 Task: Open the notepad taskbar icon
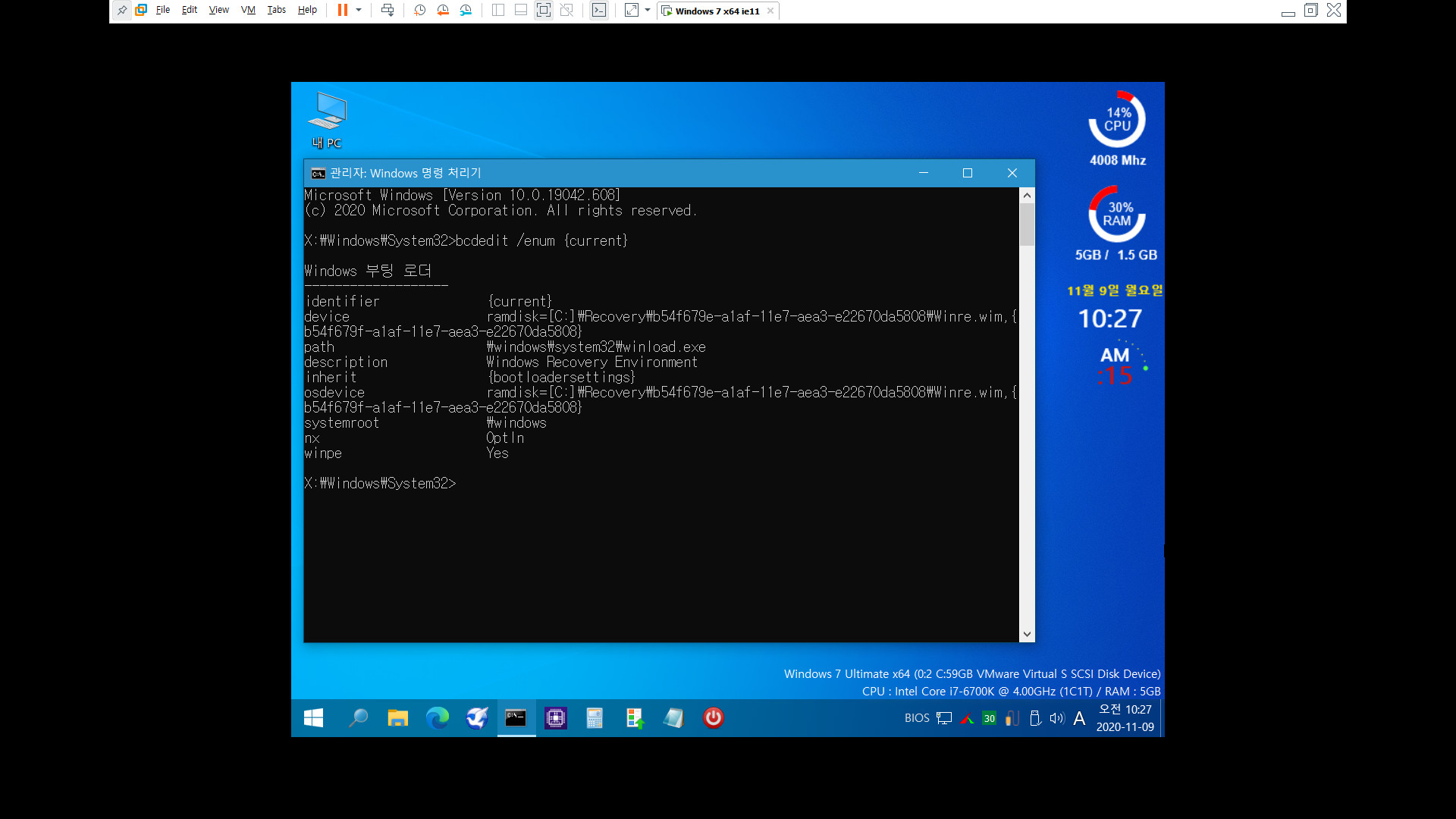tap(673, 718)
